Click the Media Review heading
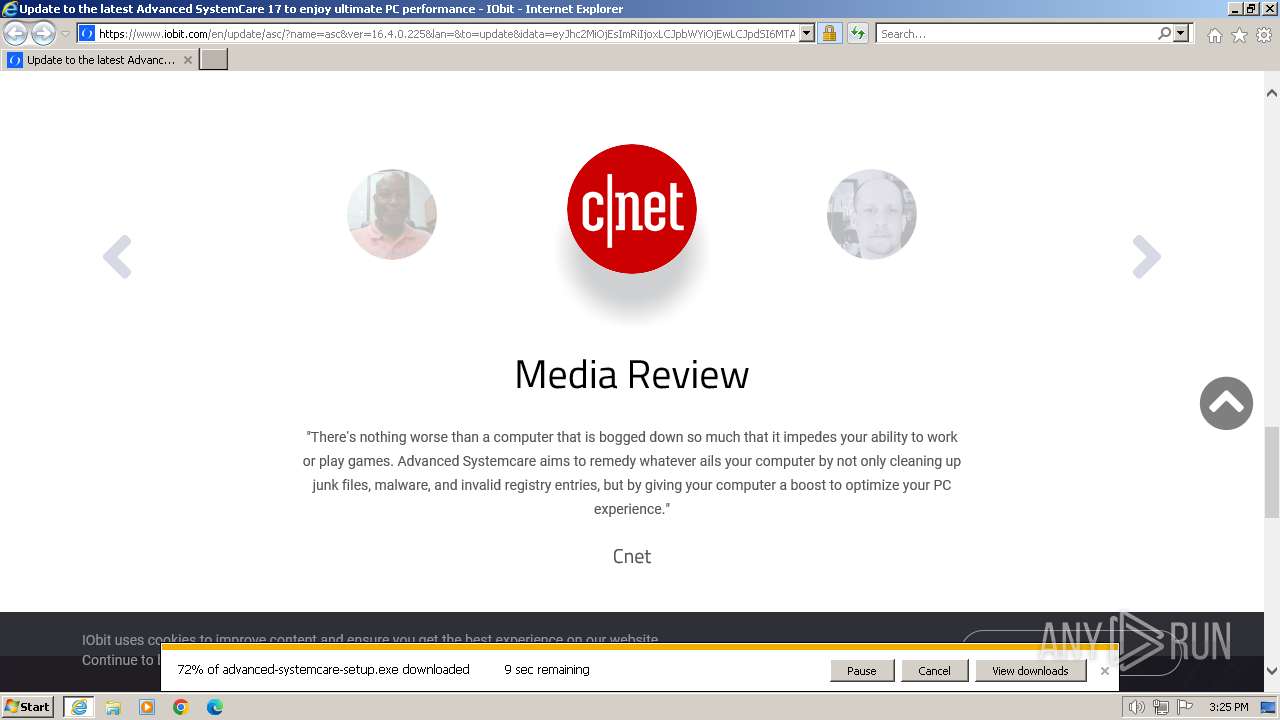The image size is (1280, 720). point(632,374)
